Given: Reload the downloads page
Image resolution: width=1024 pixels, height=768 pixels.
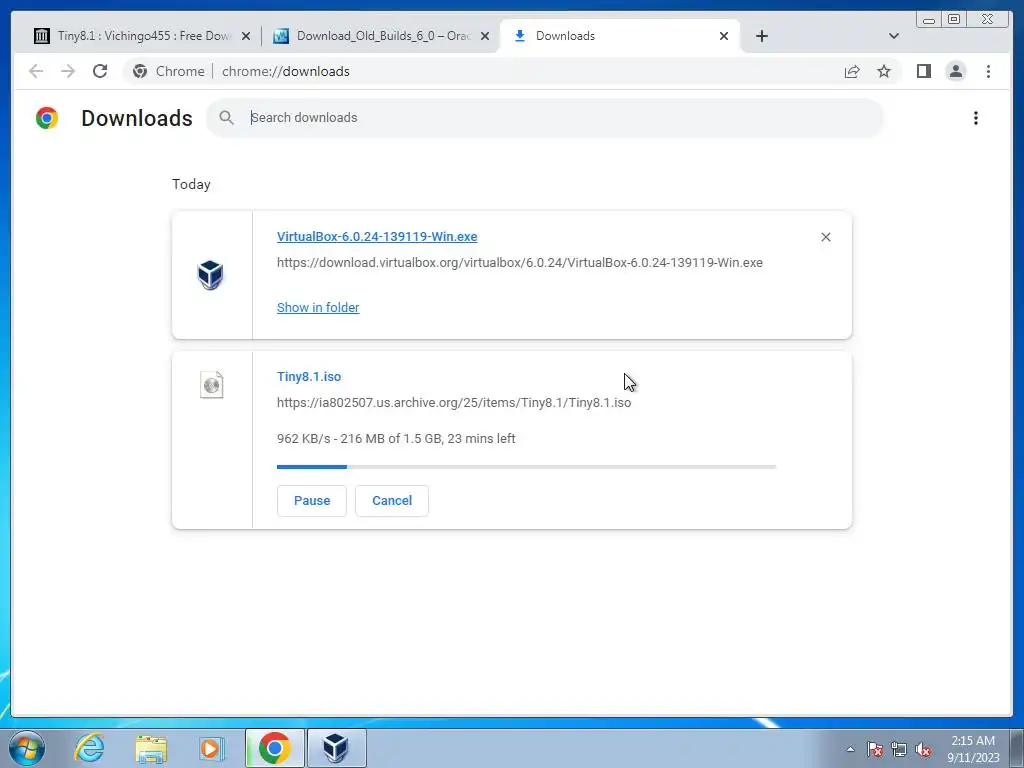Looking at the screenshot, I should coord(100,71).
